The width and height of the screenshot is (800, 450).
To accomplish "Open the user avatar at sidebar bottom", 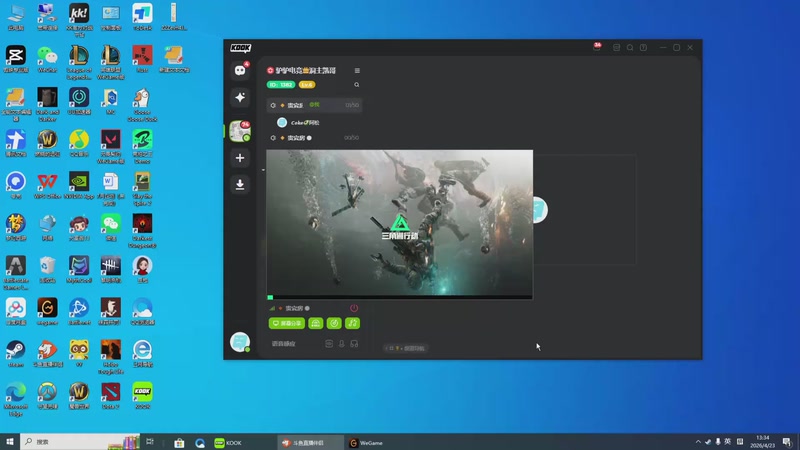I will pyautogui.click(x=240, y=342).
